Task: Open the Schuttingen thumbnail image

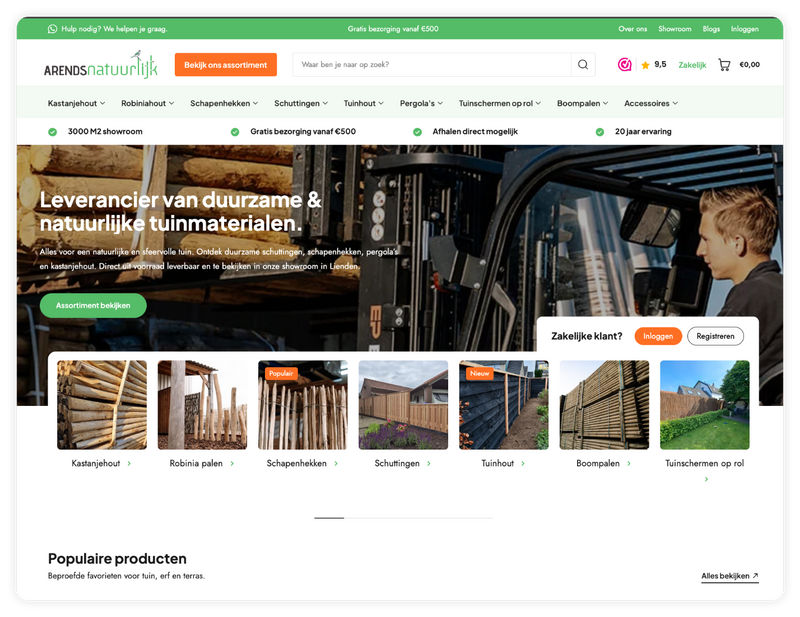Action: coord(404,405)
